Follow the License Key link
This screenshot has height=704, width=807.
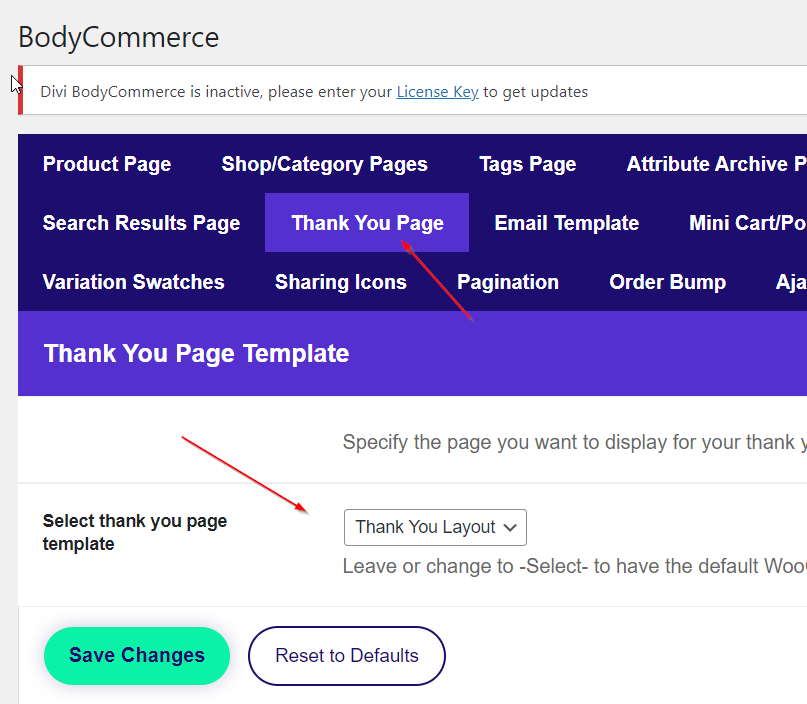(x=437, y=92)
